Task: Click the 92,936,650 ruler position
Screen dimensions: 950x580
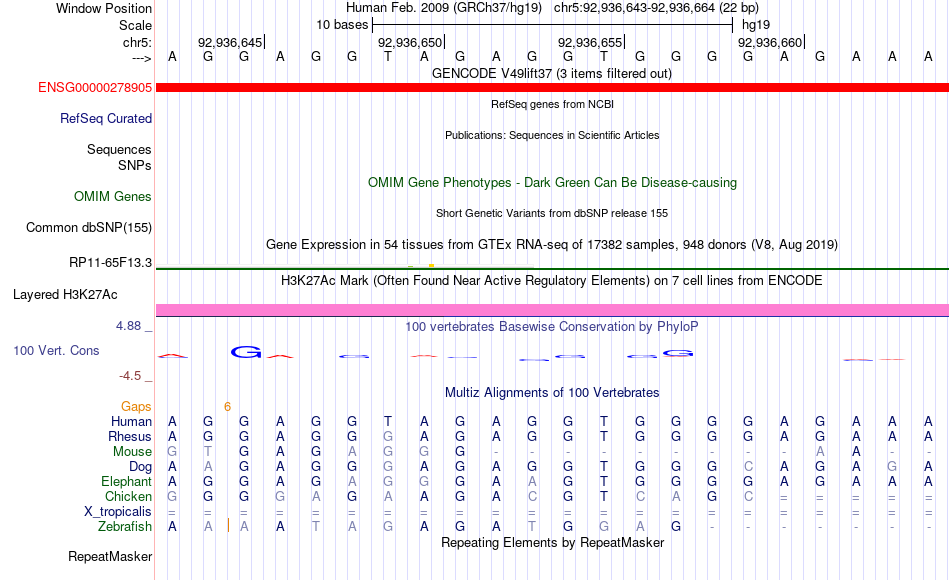Action: pyautogui.click(x=410, y=42)
